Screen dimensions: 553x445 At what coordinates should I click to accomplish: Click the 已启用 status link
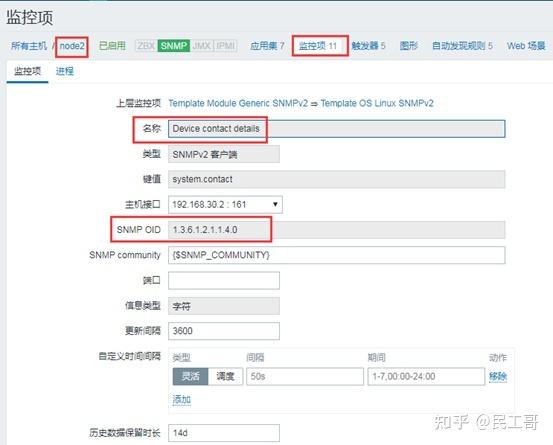tap(112, 46)
